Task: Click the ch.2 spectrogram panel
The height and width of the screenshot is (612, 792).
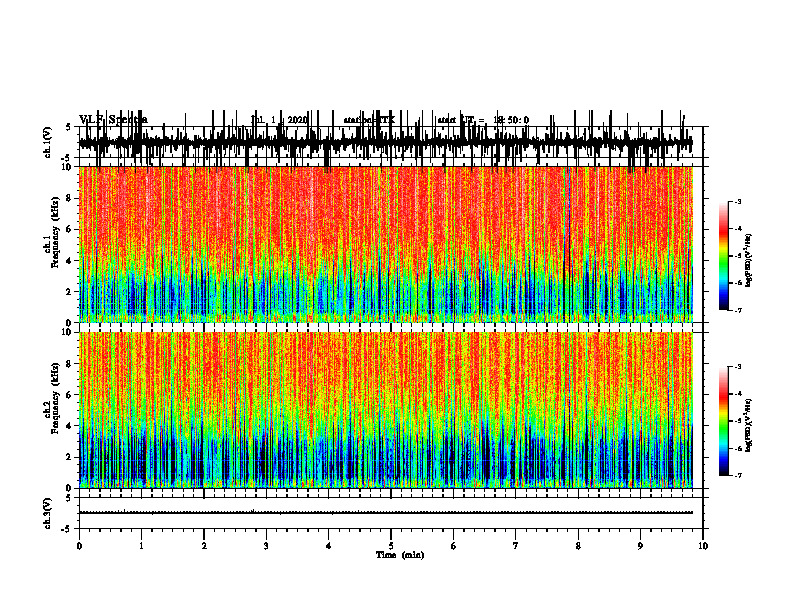Action: point(386,410)
